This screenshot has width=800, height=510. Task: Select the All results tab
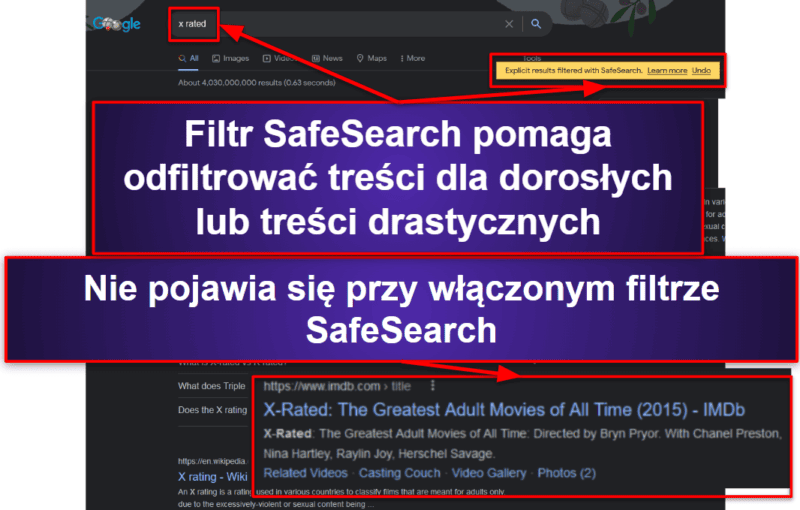[x=188, y=59]
